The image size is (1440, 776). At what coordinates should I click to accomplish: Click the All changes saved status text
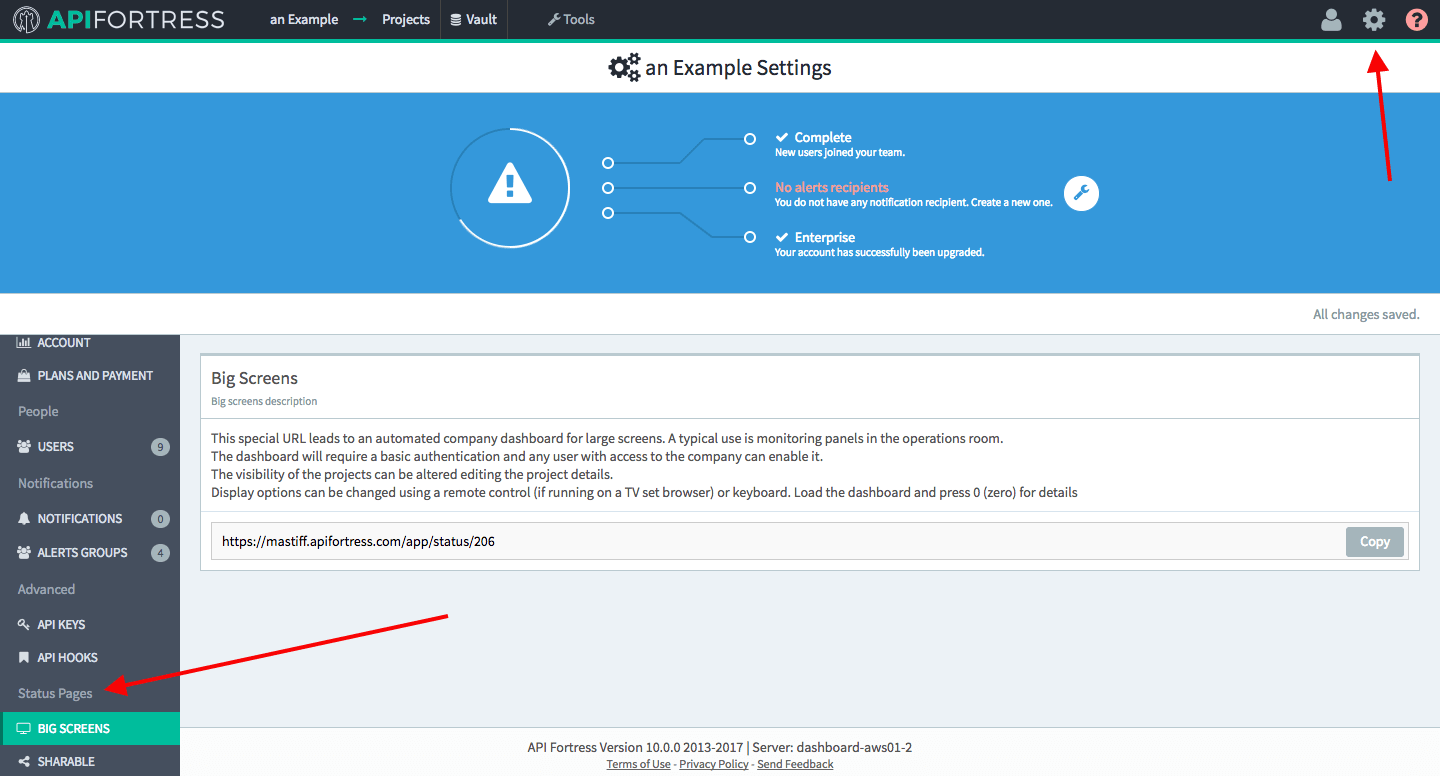pyautogui.click(x=1366, y=314)
